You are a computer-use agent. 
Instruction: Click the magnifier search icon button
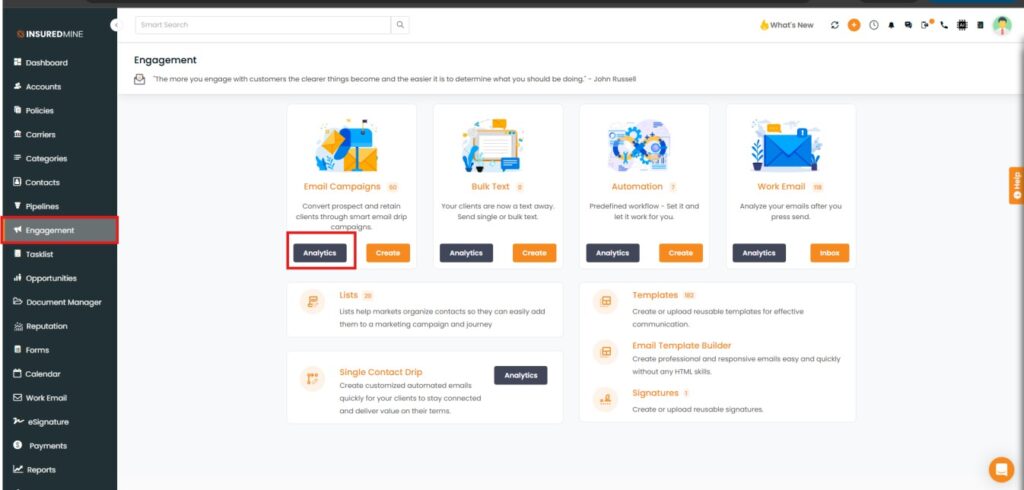click(400, 25)
